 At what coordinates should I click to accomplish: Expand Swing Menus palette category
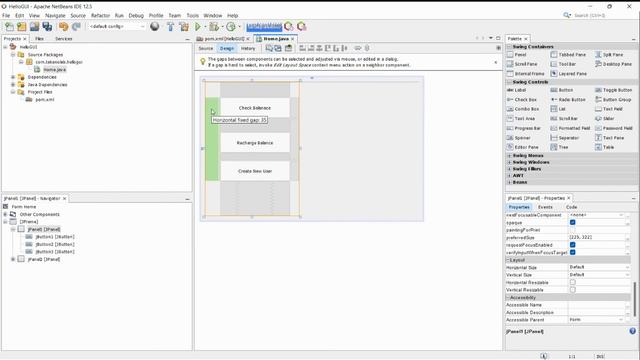point(509,156)
